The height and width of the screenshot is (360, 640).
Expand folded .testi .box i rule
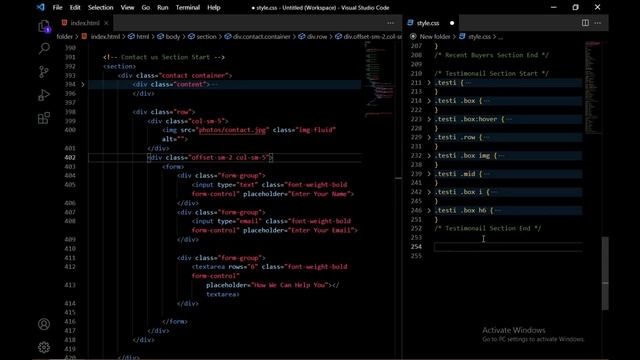pyautogui.click(x=429, y=192)
